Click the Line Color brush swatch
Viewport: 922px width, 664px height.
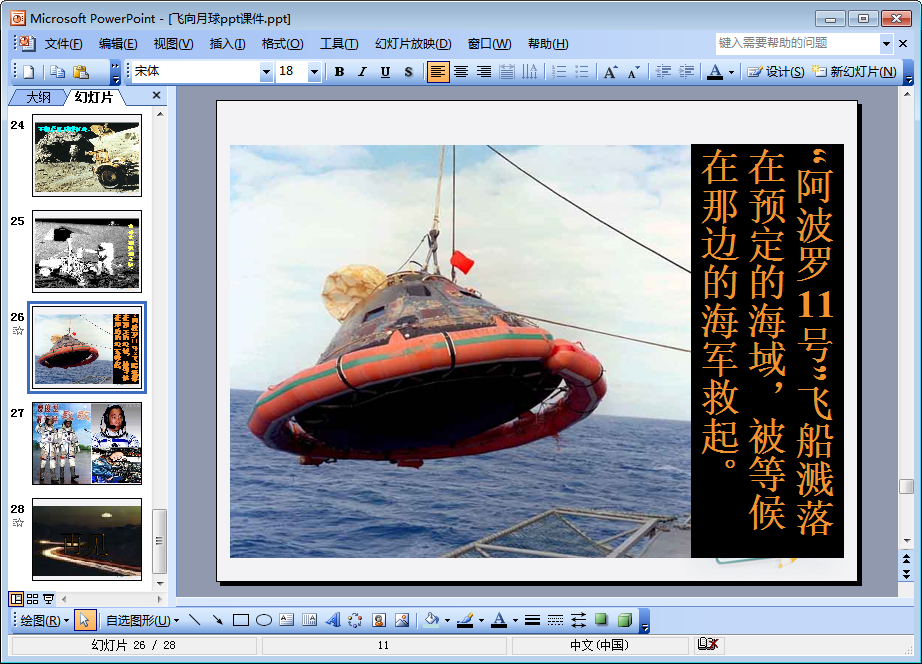point(465,620)
